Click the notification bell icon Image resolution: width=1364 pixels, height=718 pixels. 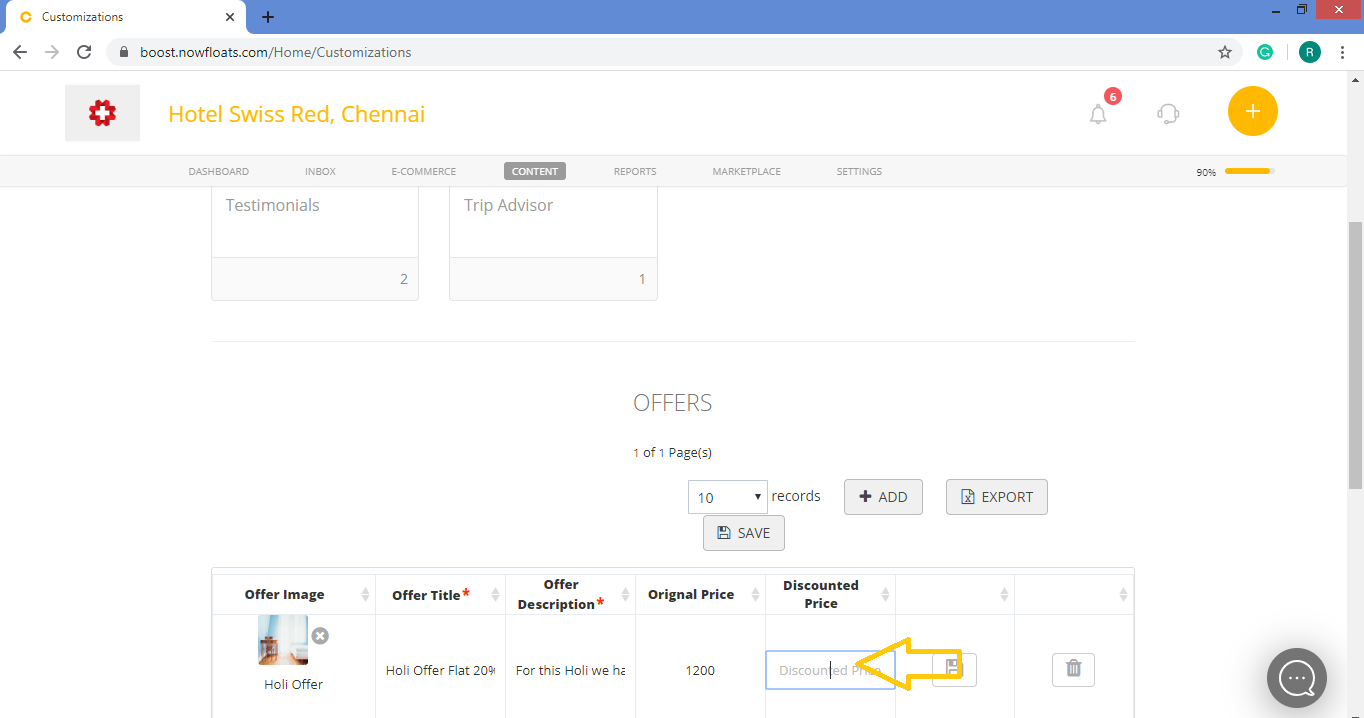click(1098, 113)
